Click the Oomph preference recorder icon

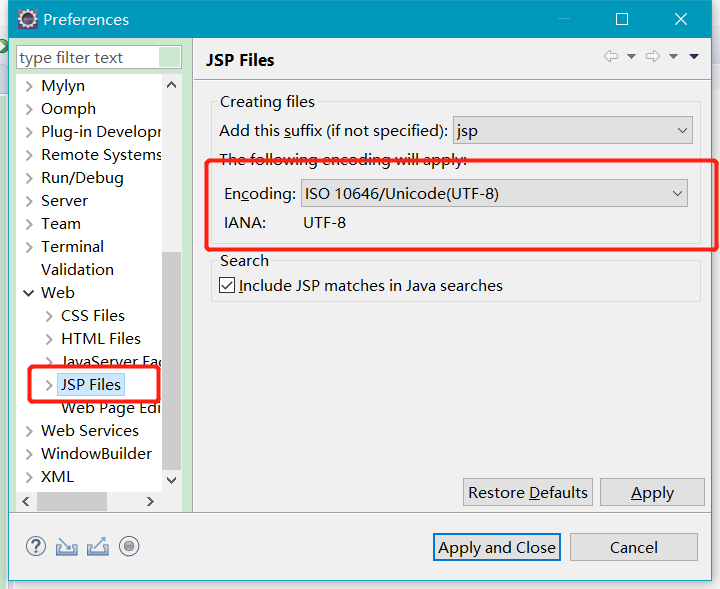(x=128, y=546)
